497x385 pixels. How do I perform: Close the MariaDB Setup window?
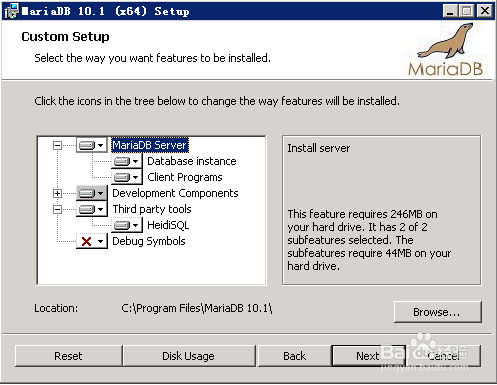click(x=485, y=11)
